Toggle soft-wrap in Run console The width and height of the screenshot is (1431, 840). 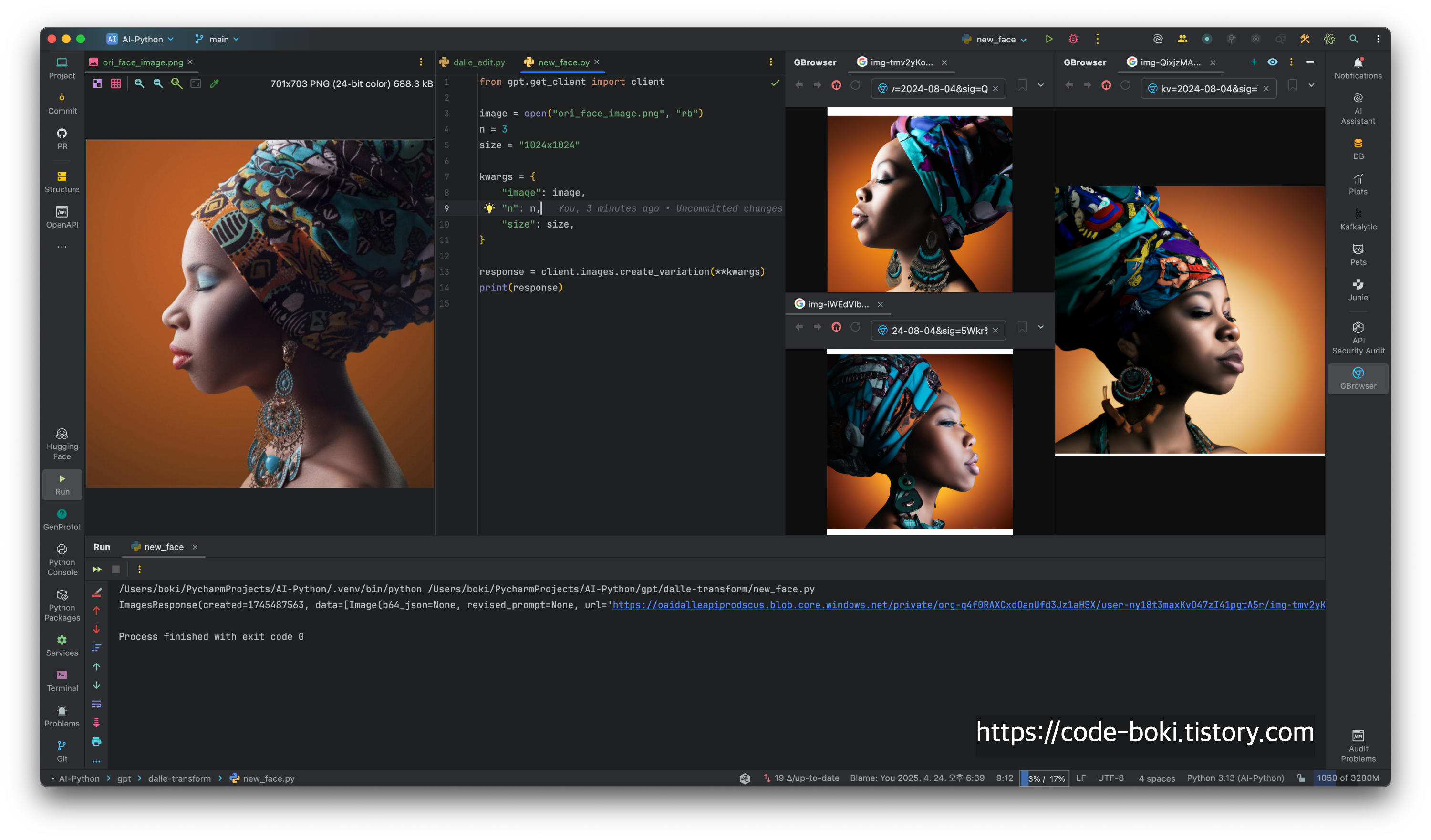pyautogui.click(x=96, y=704)
